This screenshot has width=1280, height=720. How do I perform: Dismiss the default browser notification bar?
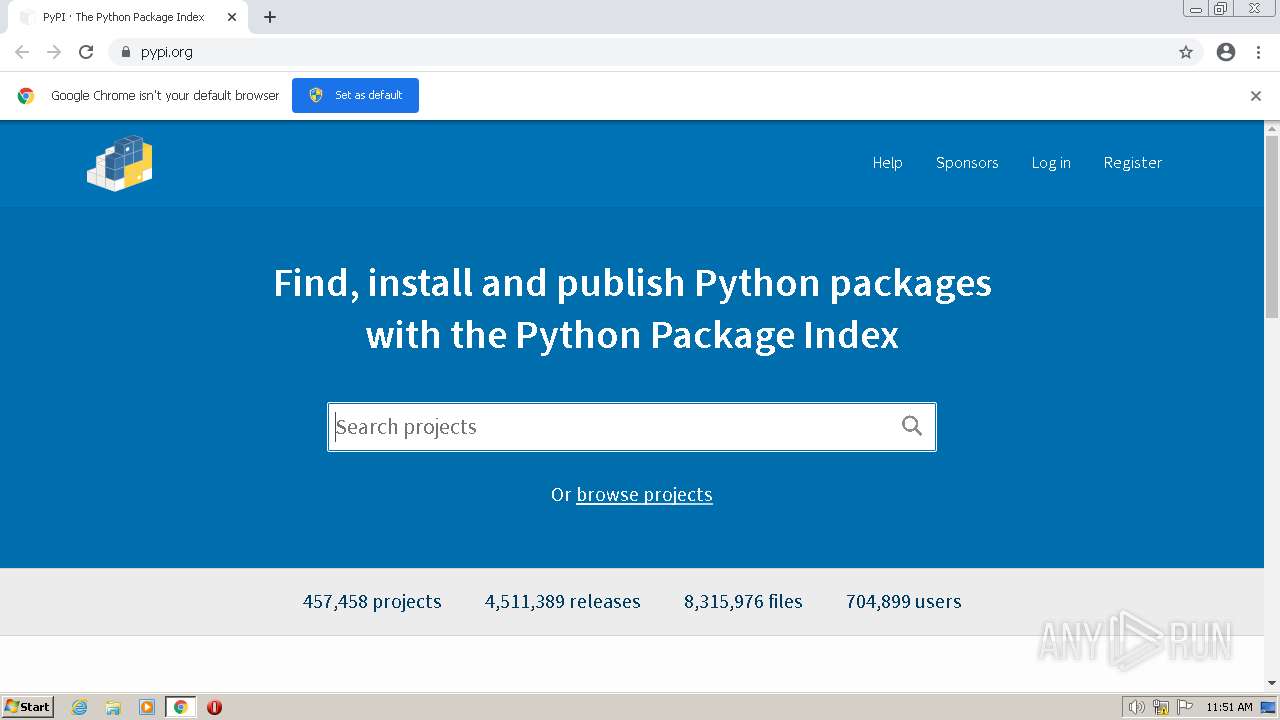(x=1256, y=96)
